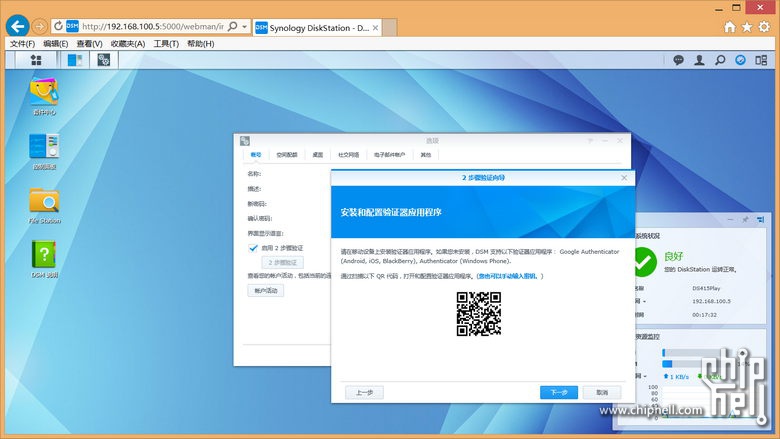Pin the system status widget

pyautogui.click(x=745, y=219)
